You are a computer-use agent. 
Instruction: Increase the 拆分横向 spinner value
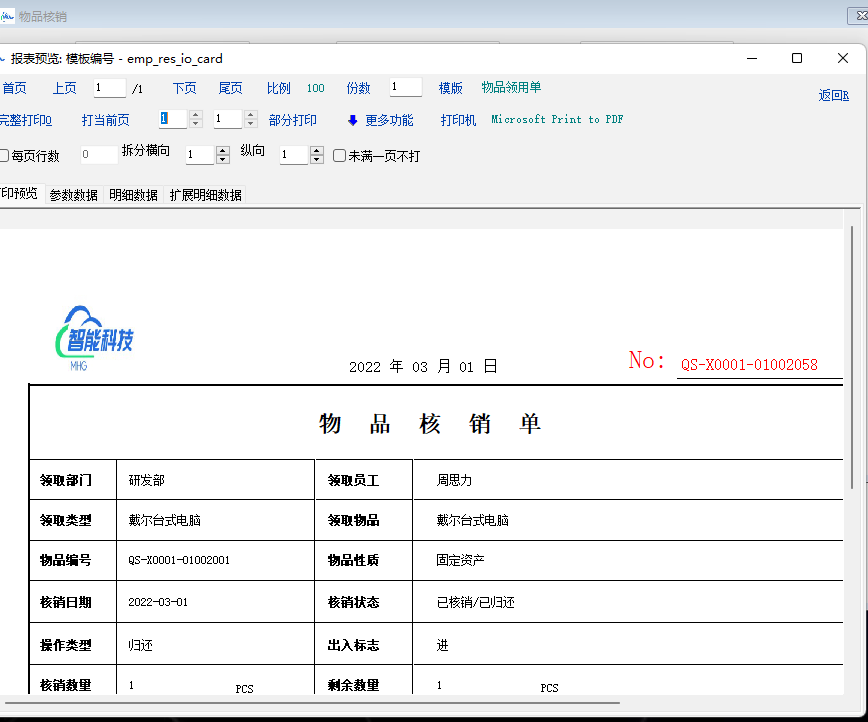tap(223, 150)
